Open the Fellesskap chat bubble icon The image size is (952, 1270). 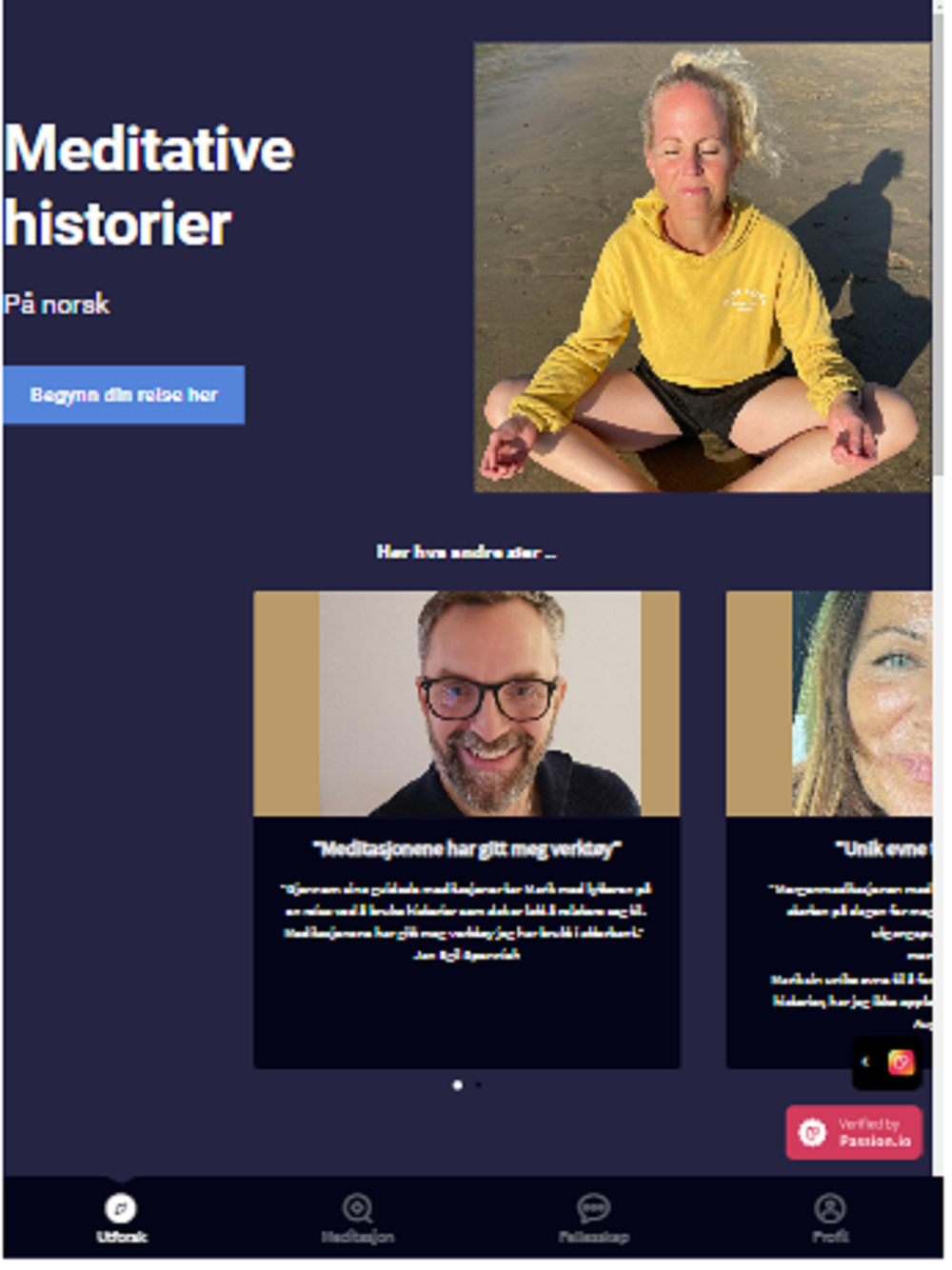point(593,1208)
